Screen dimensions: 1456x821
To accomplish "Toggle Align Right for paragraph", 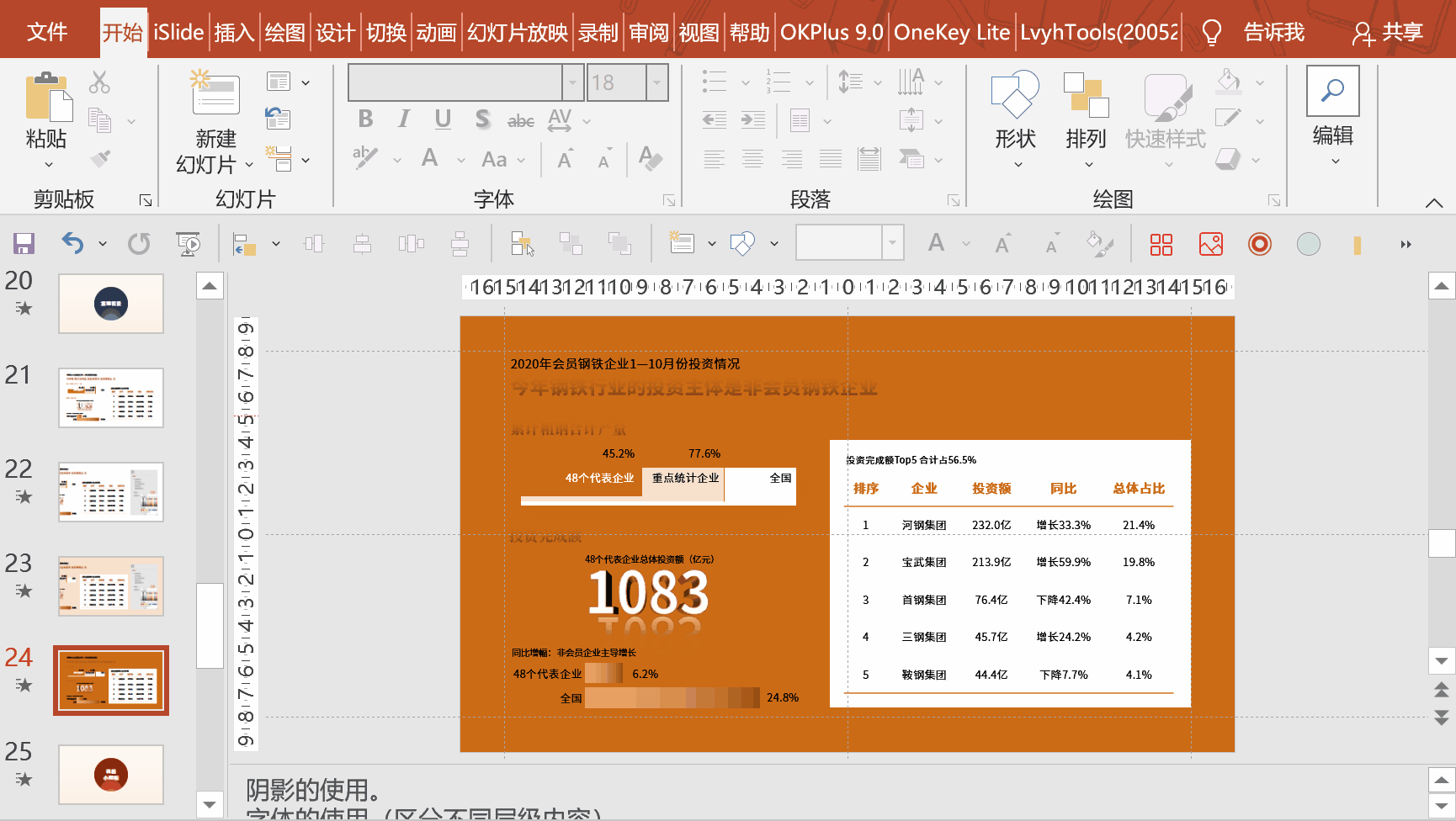I will (x=792, y=158).
